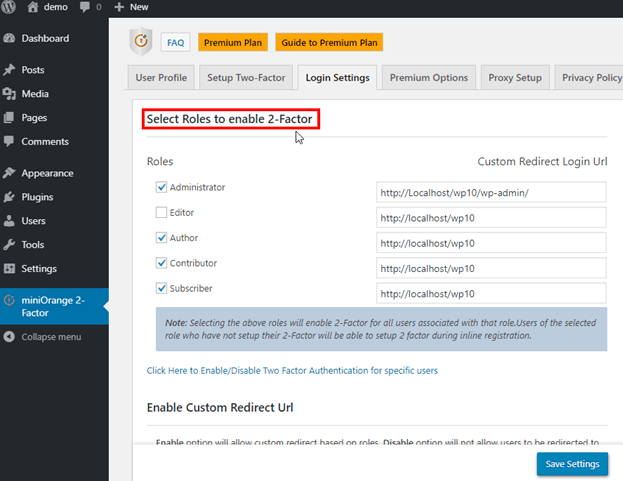Switch to the Proxy Setup tab

pyautogui.click(x=515, y=77)
